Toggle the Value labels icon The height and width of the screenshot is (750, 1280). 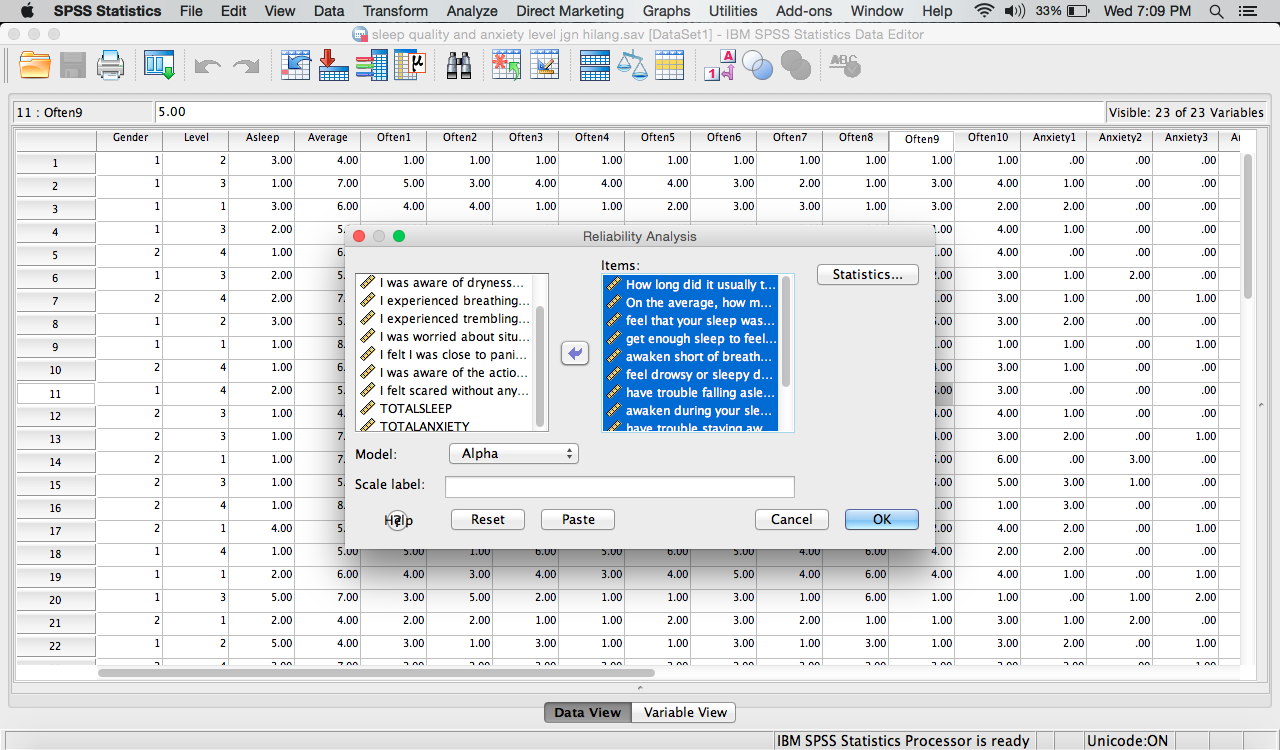pos(720,66)
